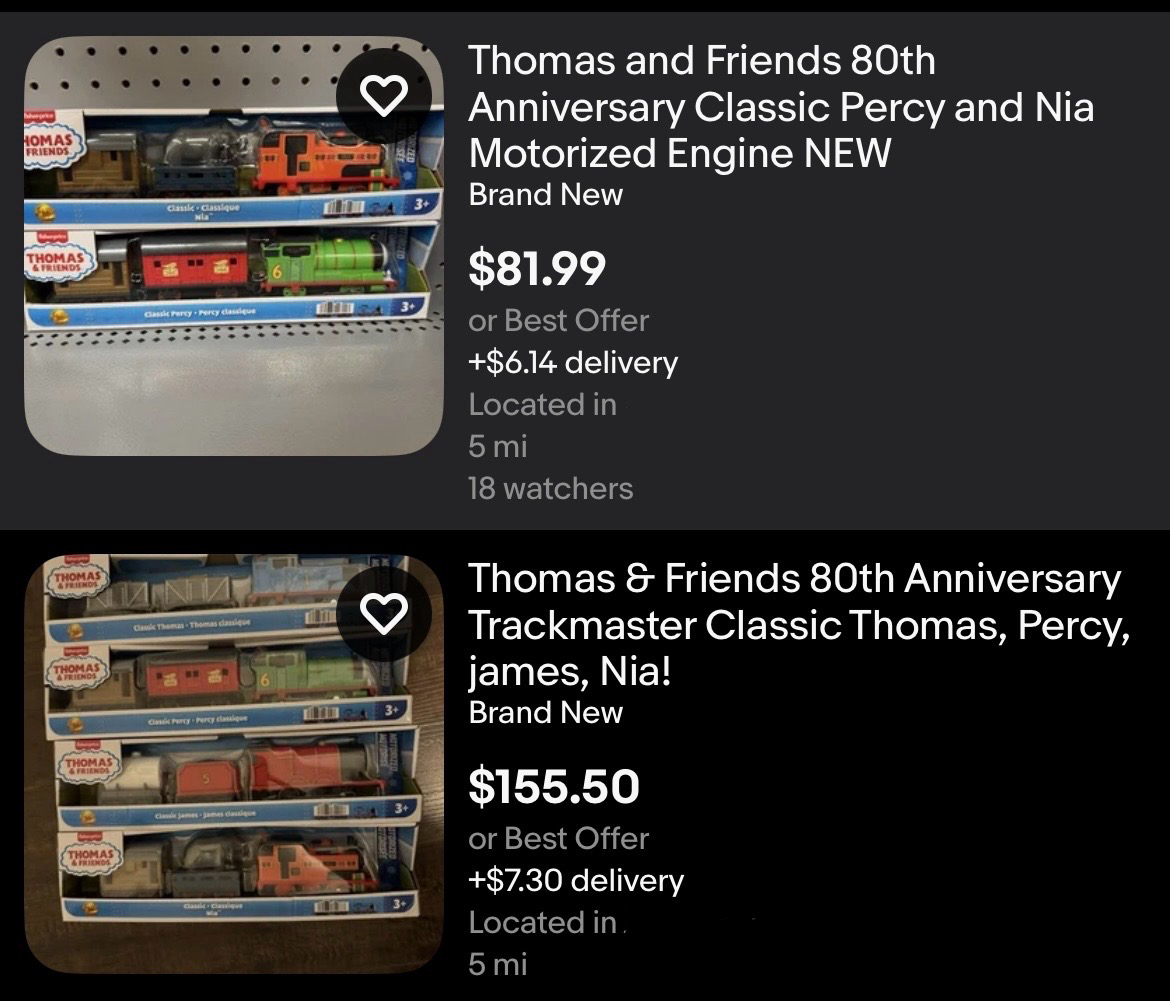
Task: Favorite the Percy and Nia listing with heart icon
Action: tap(384, 95)
